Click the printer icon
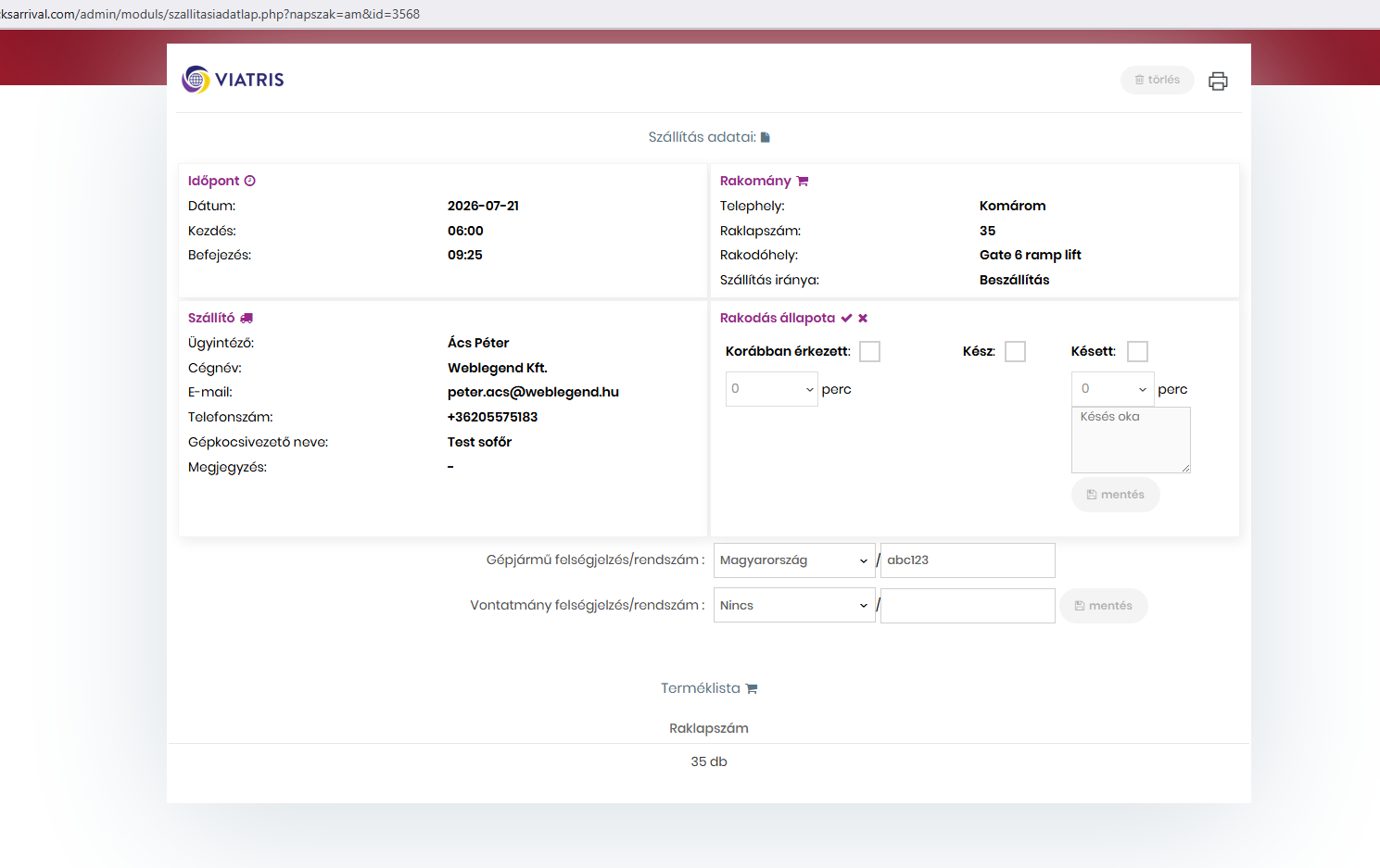Screen dimensions: 1380x868 tap(1218, 81)
